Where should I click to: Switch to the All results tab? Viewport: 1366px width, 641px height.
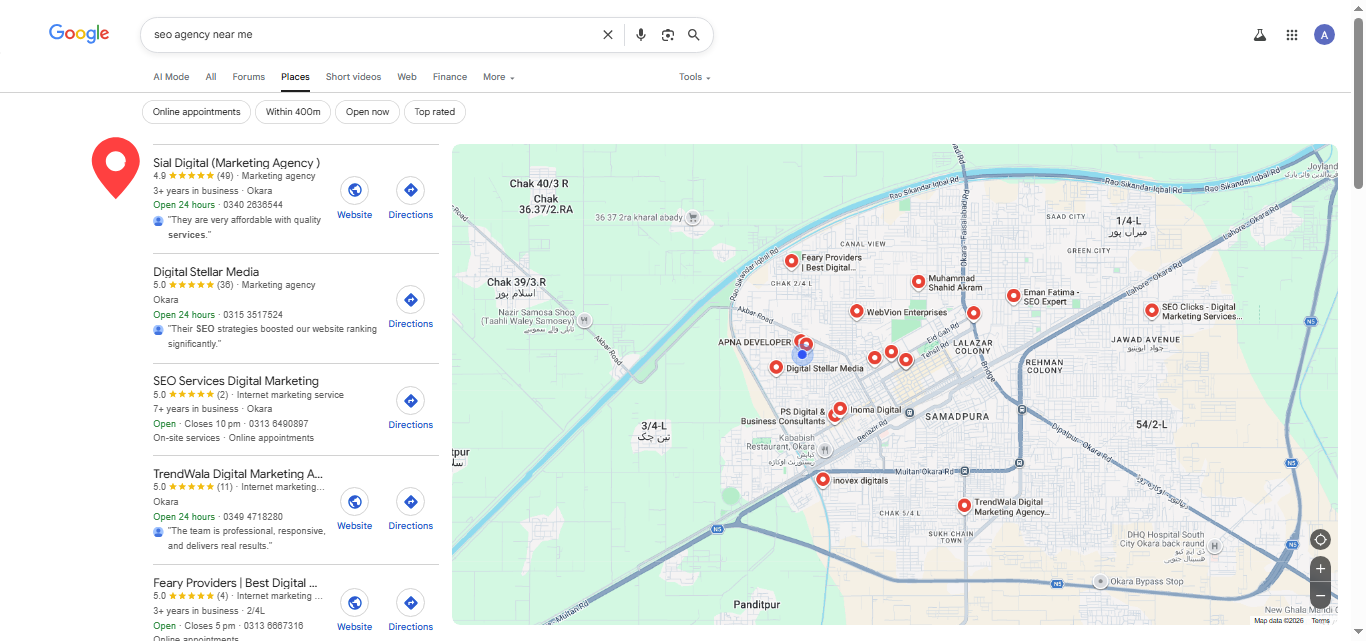(211, 77)
